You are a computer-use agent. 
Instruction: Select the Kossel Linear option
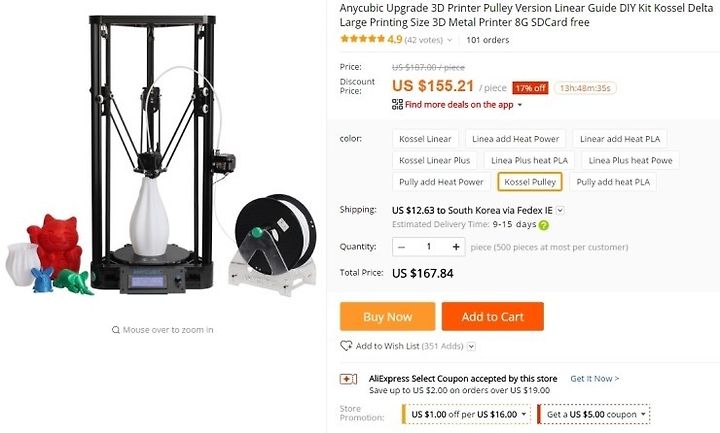point(425,139)
